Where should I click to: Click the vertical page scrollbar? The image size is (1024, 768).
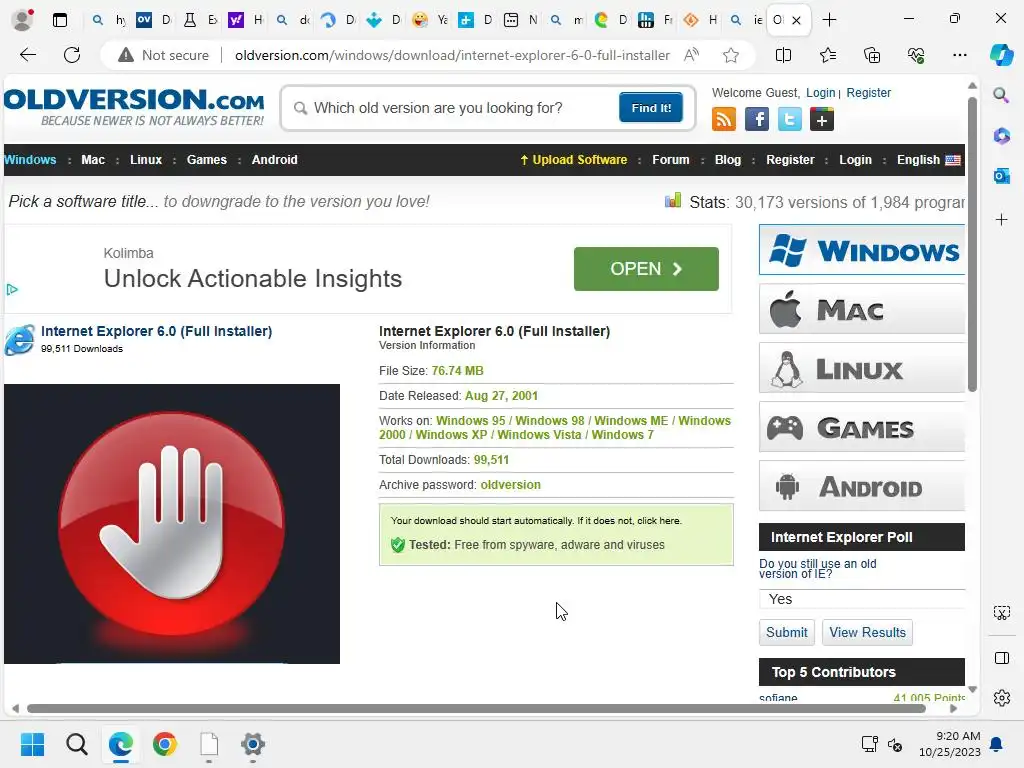pyautogui.click(x=972, y=245)
